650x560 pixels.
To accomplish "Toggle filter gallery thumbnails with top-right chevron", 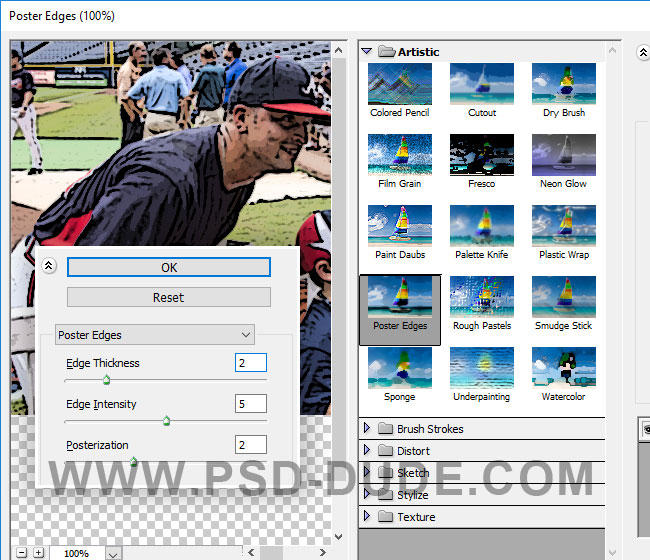I will 643,53.
